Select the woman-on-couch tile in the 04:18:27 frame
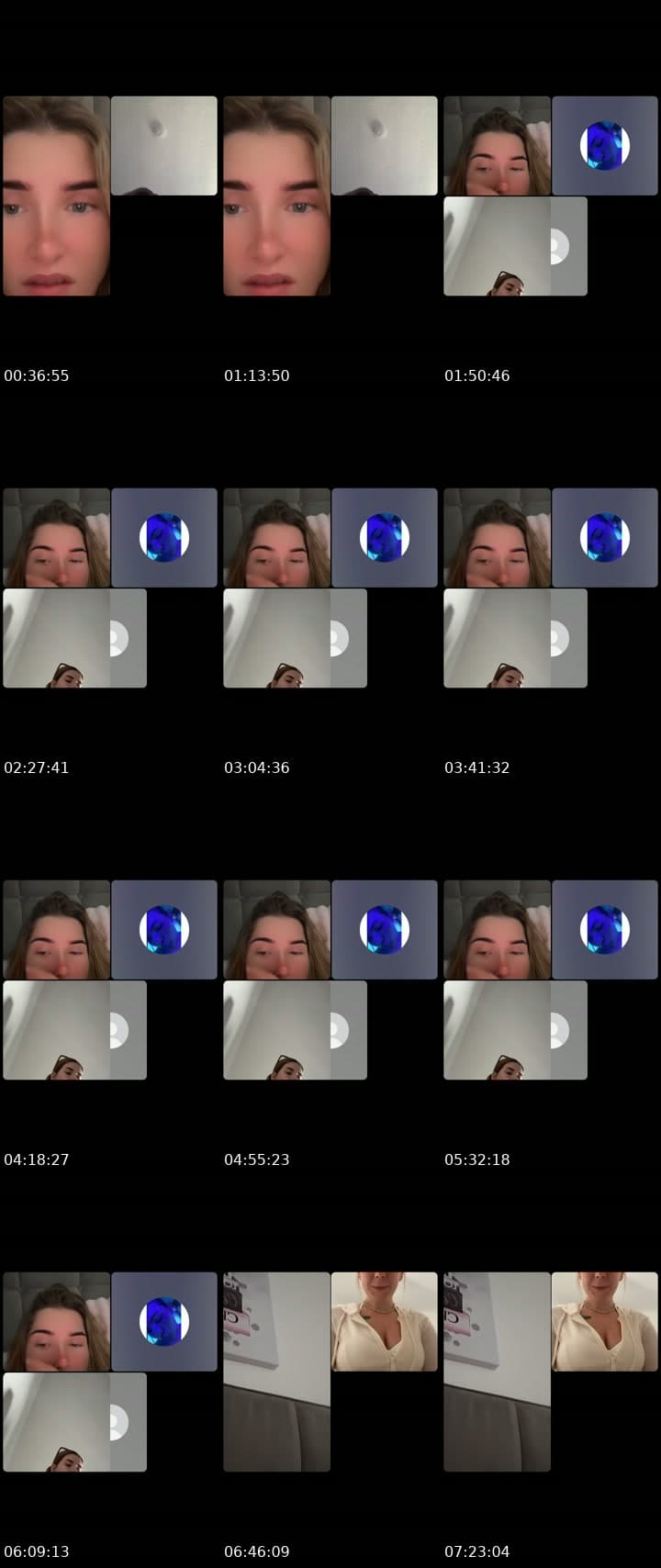 pos(56,930)
